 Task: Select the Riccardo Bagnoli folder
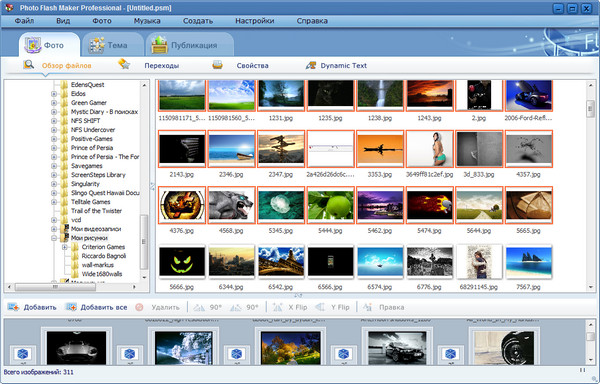[104, 256]
